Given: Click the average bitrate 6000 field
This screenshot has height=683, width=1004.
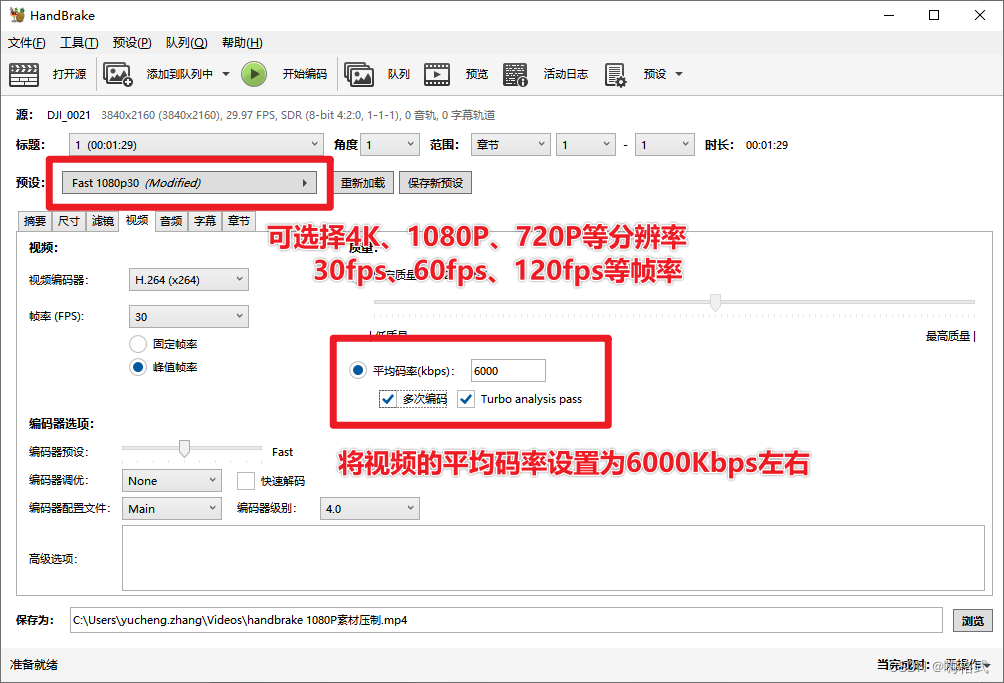Looking at the screenshot, I should [x=508, y=371].
